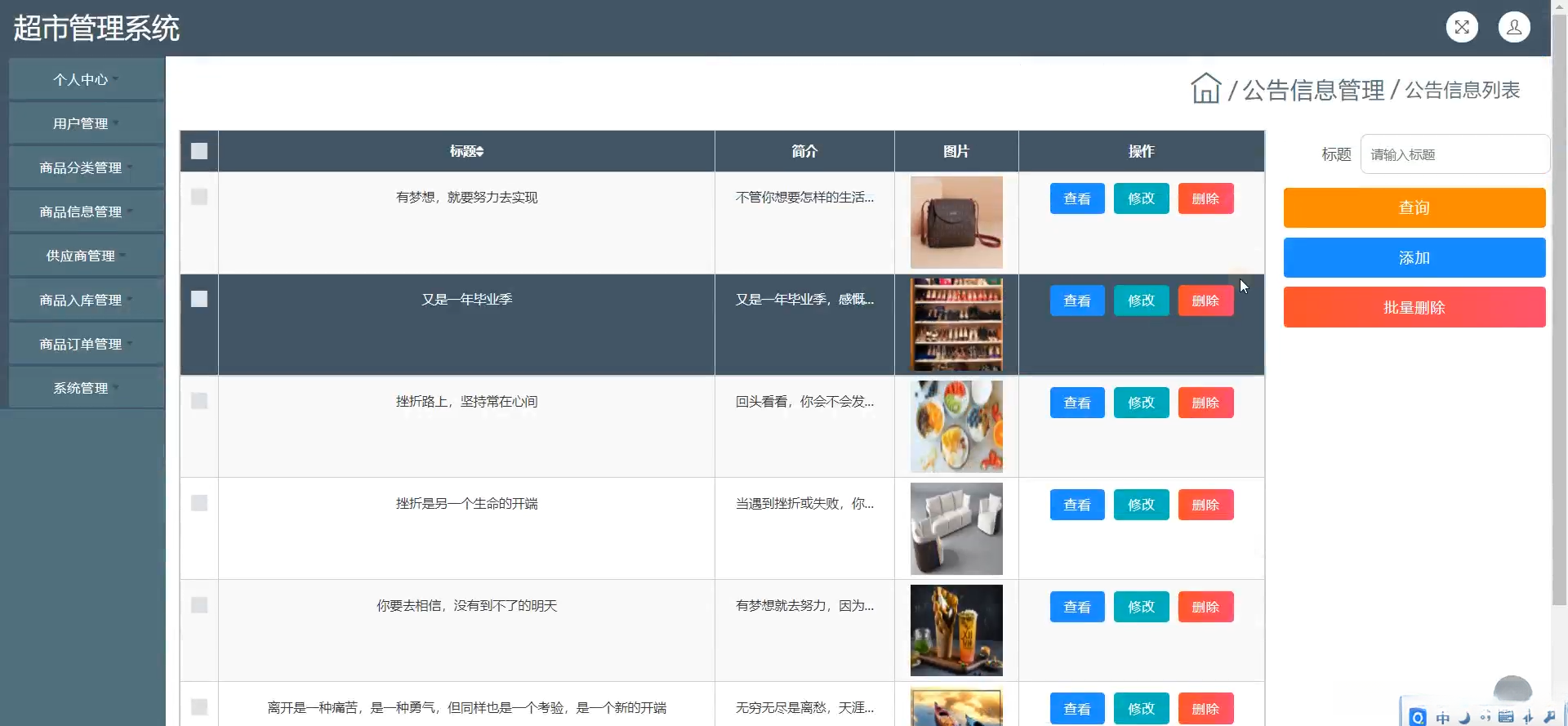Click summary text 不管你想要怎样的生活...
The height and width of the screenshot is (726, 1568).
click(804, 197)
